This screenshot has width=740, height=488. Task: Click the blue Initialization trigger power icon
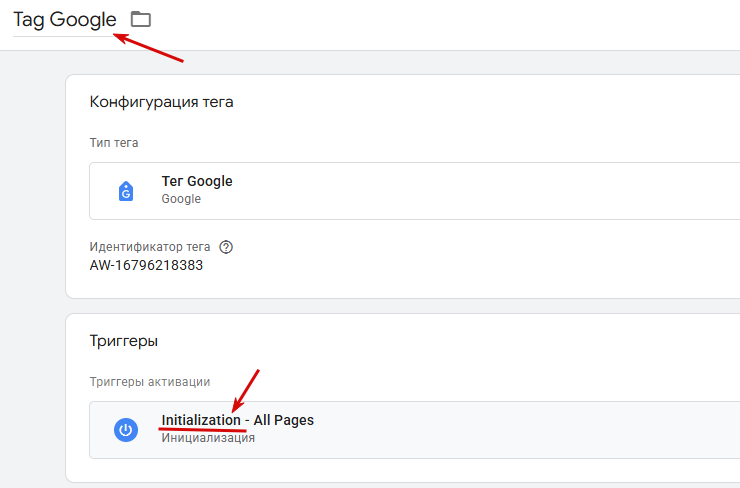point(126,429)
